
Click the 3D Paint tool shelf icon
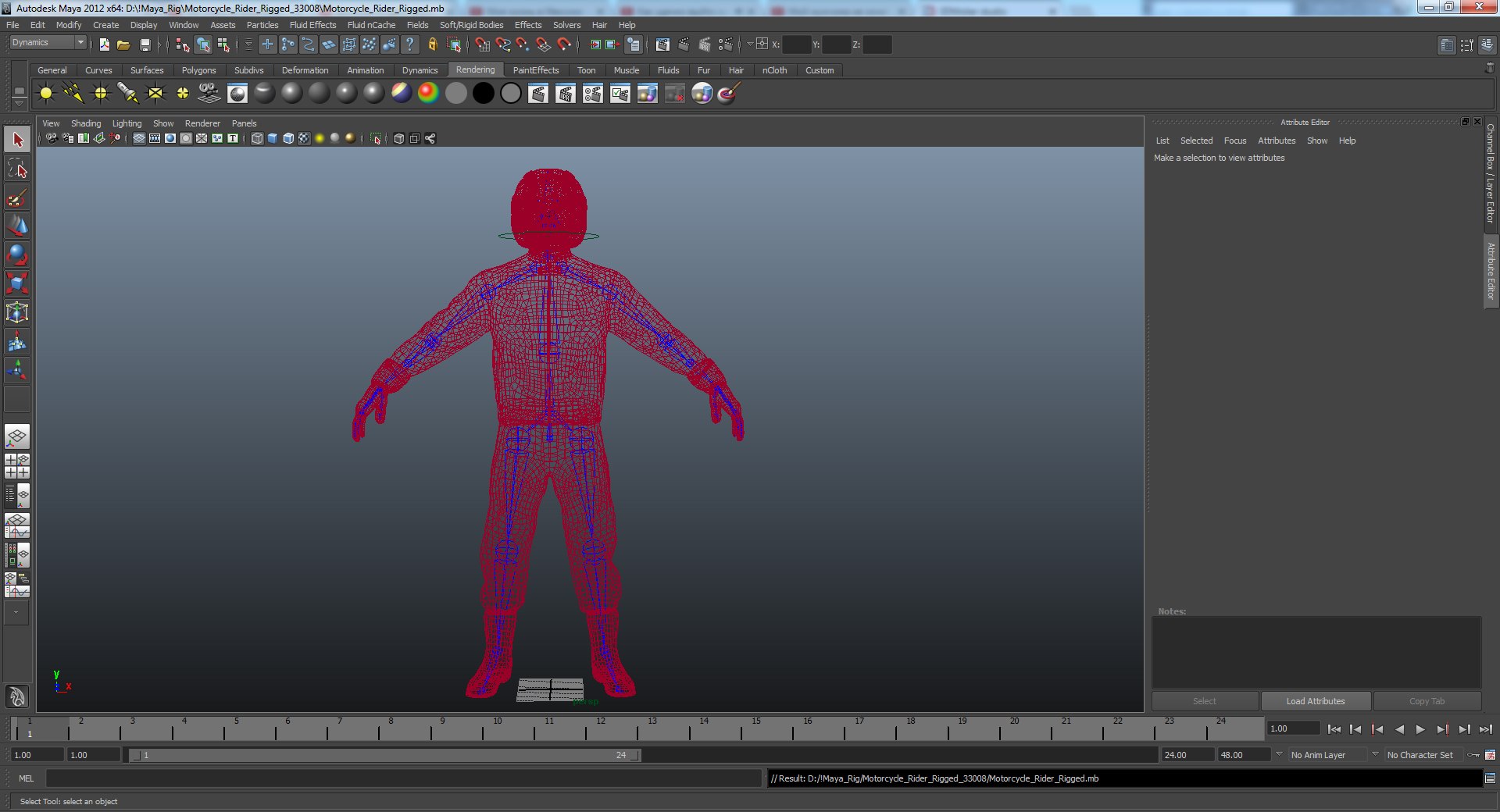pos(728,94)
